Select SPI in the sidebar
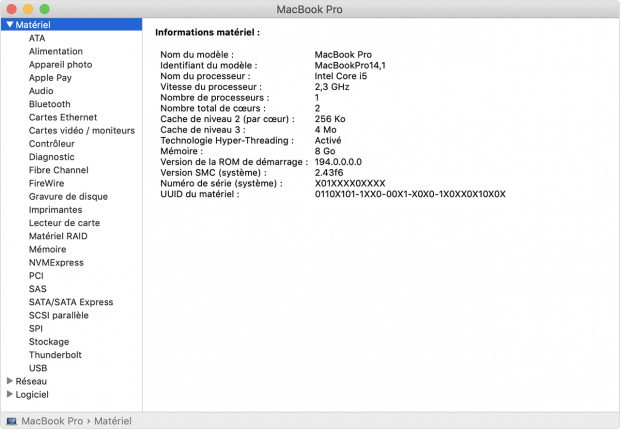This screenshot has height=429, width=620. click(x=36, y=329)
